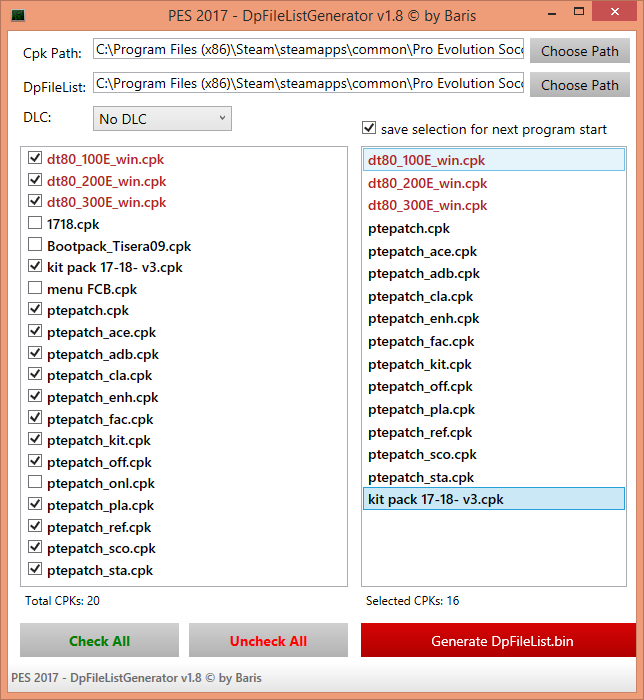The height and width of the screenshot is (700, 644).
Task: Select ptepatch_sco.cpk in right list
Action: [x=494, y=454]
